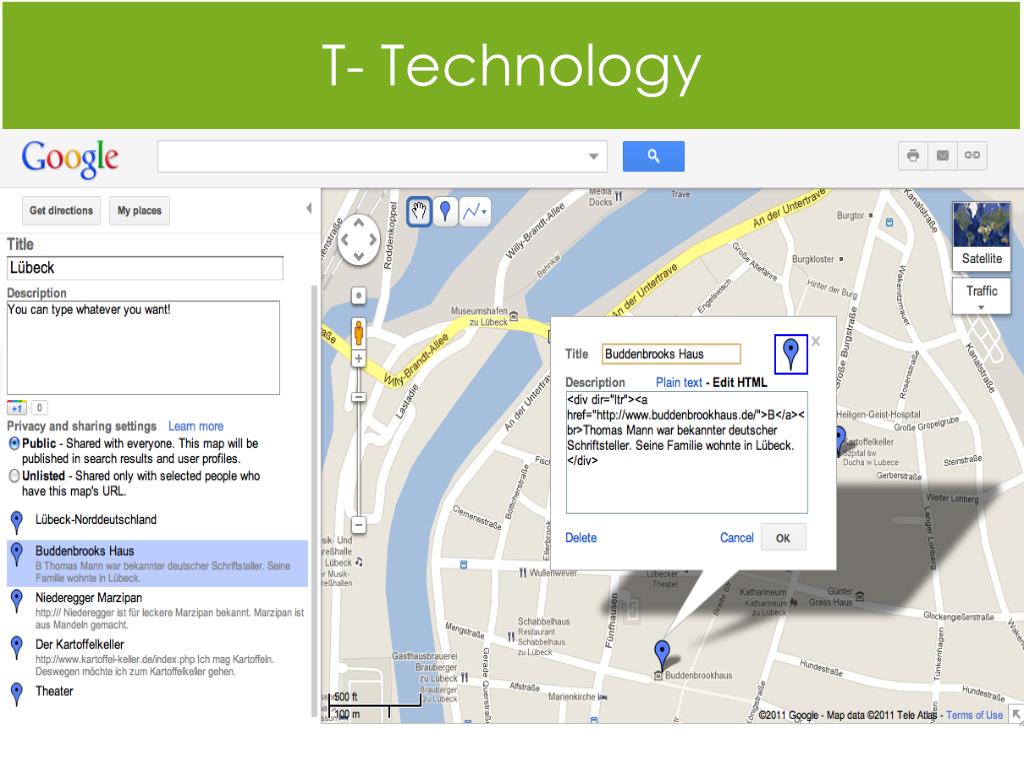Click the Schabbelhaus restaurant map label

(x=544, y=637)
